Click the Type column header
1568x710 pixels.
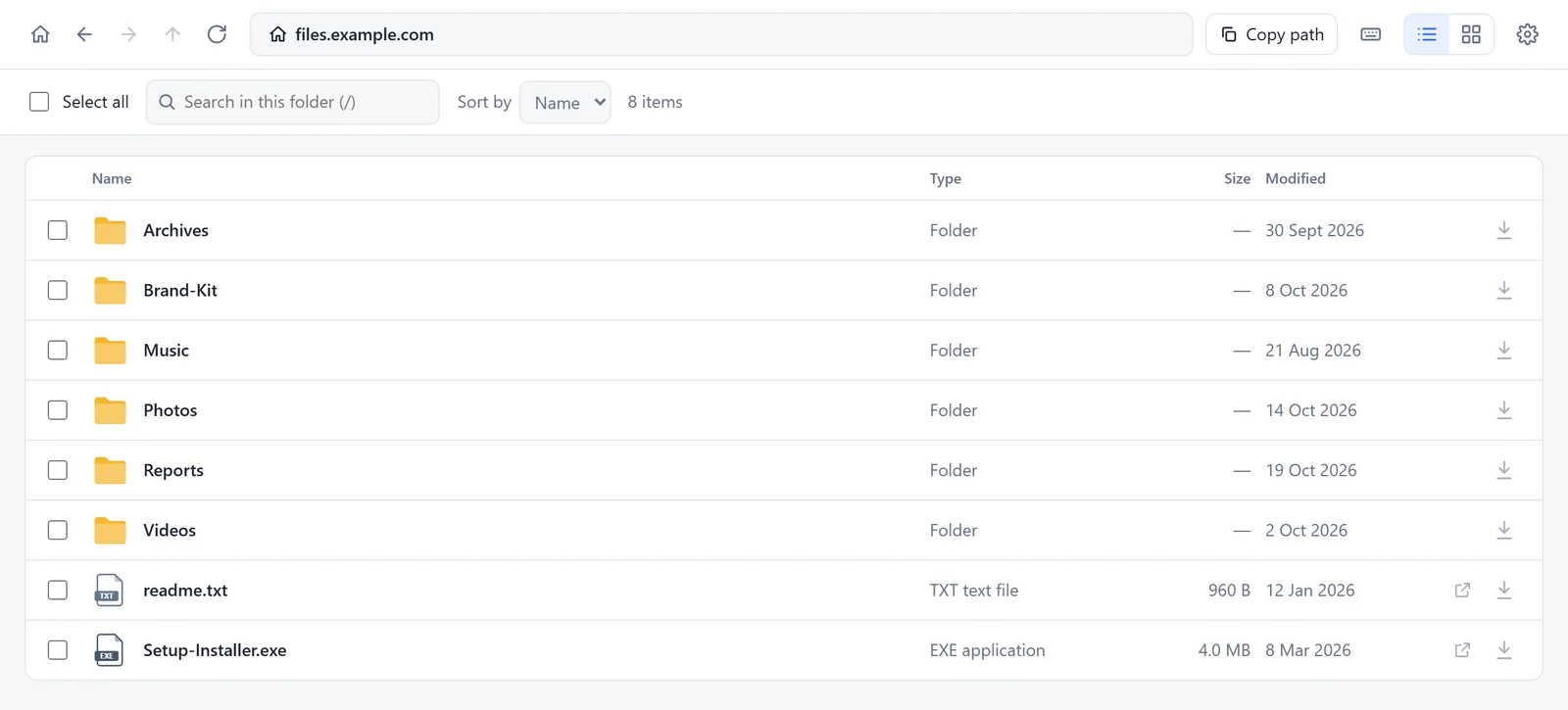coord(946,178)
